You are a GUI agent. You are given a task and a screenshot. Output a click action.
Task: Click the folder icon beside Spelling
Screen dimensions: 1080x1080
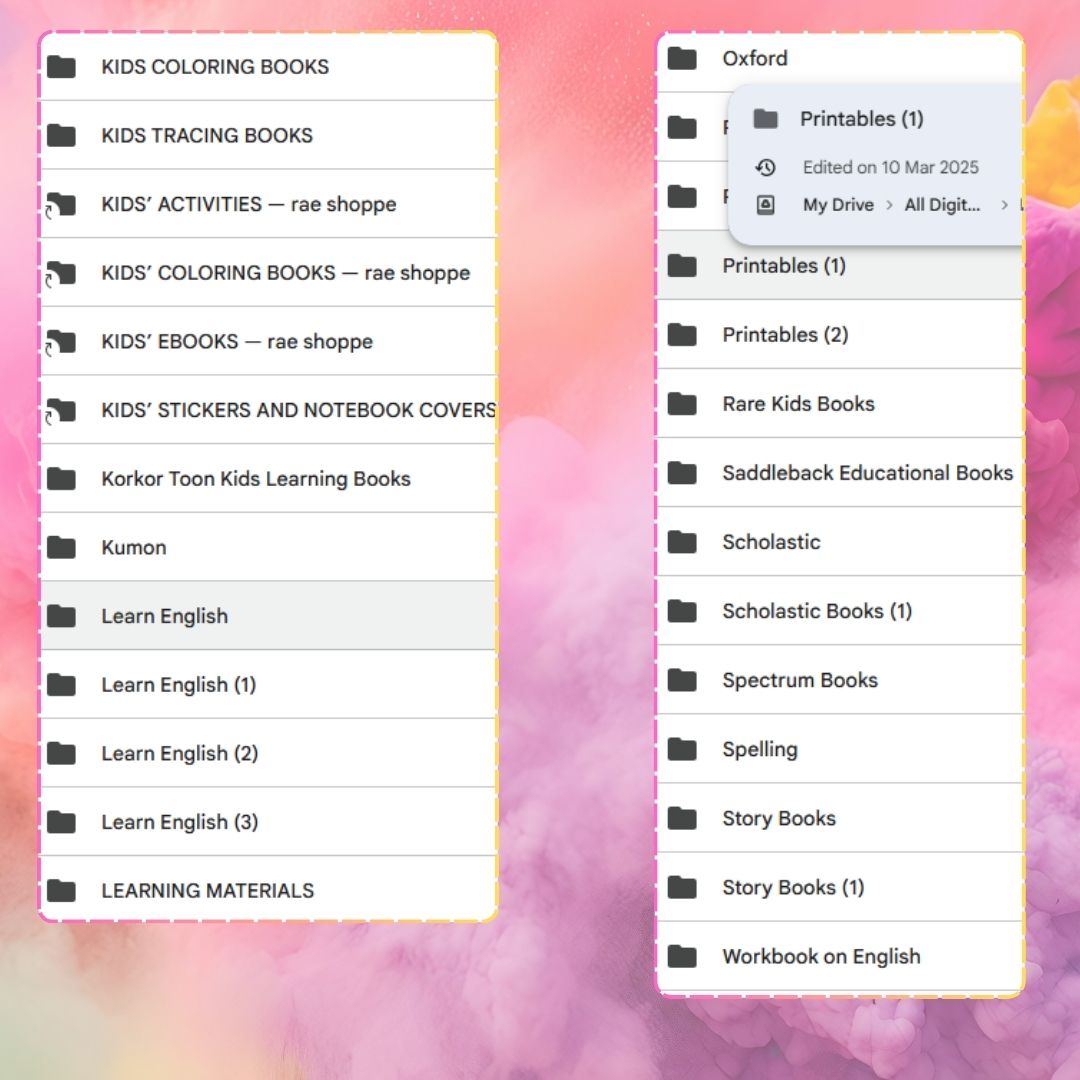(683, 749)
